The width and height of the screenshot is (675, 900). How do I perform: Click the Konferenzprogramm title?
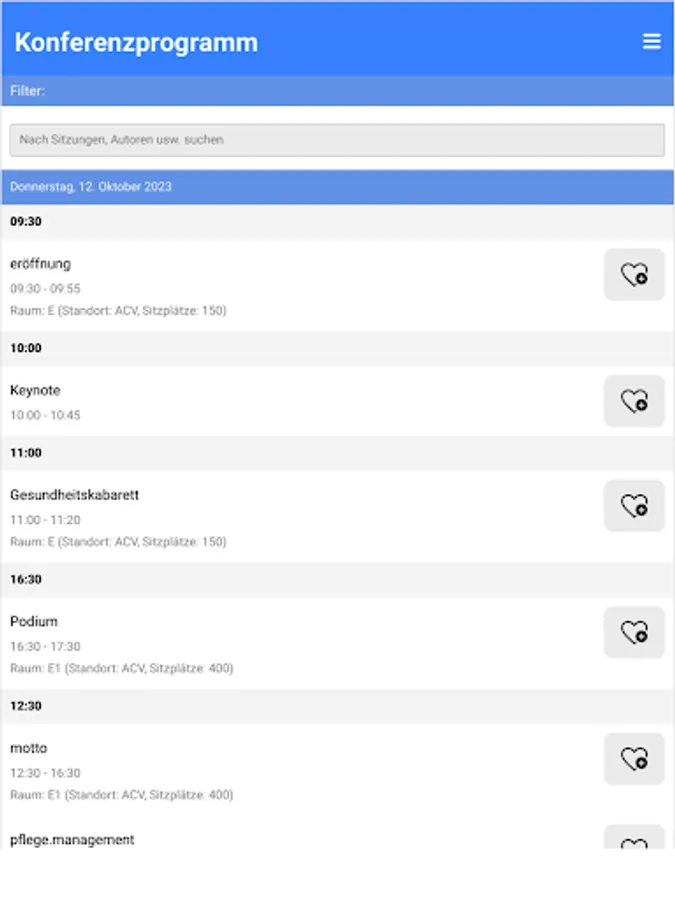(x=136, y=42)
